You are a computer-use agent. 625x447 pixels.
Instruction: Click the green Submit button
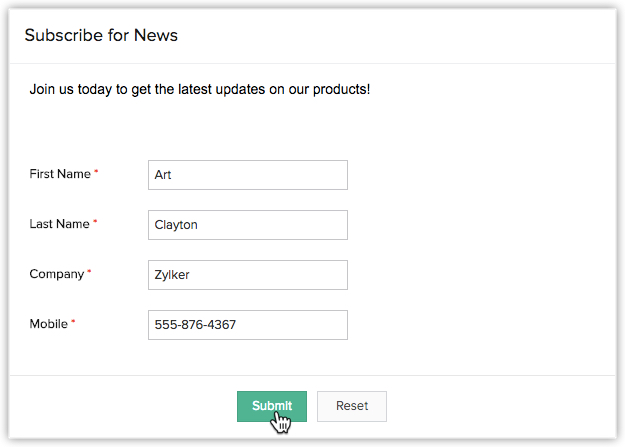pyautogui.click(x=272, y=406)
